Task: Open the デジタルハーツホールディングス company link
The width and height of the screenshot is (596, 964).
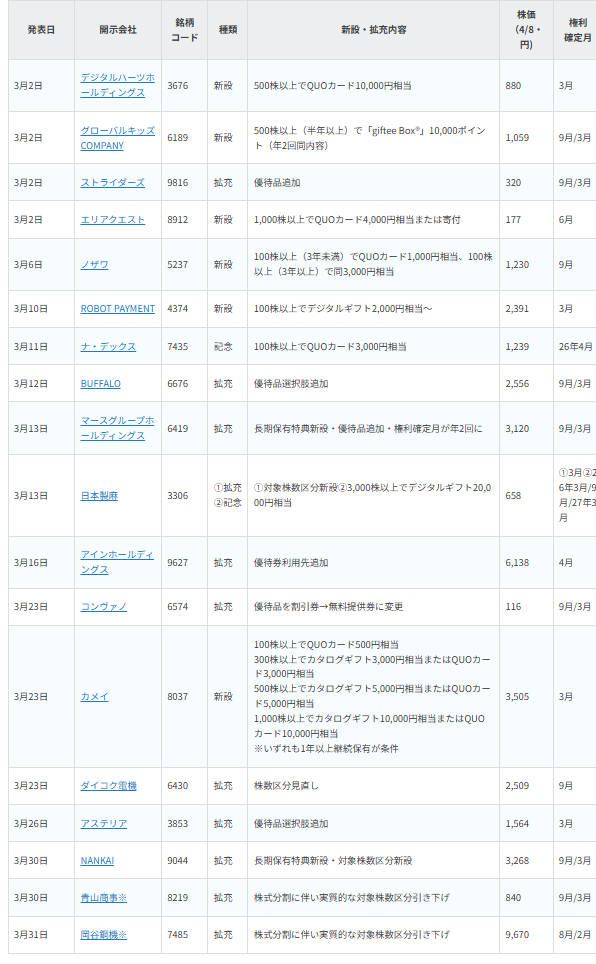Action: click(117, 85)
